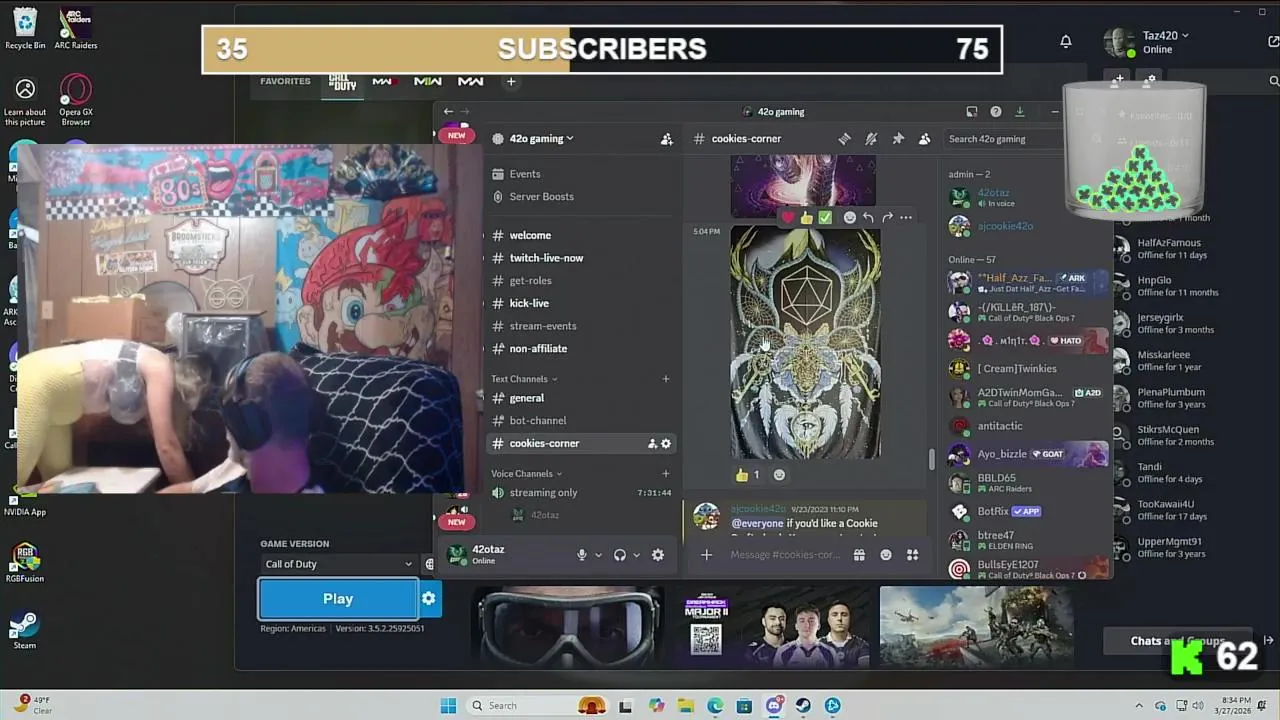
Task: Open apps icon in message bar
Action: [x=912, y=555]
